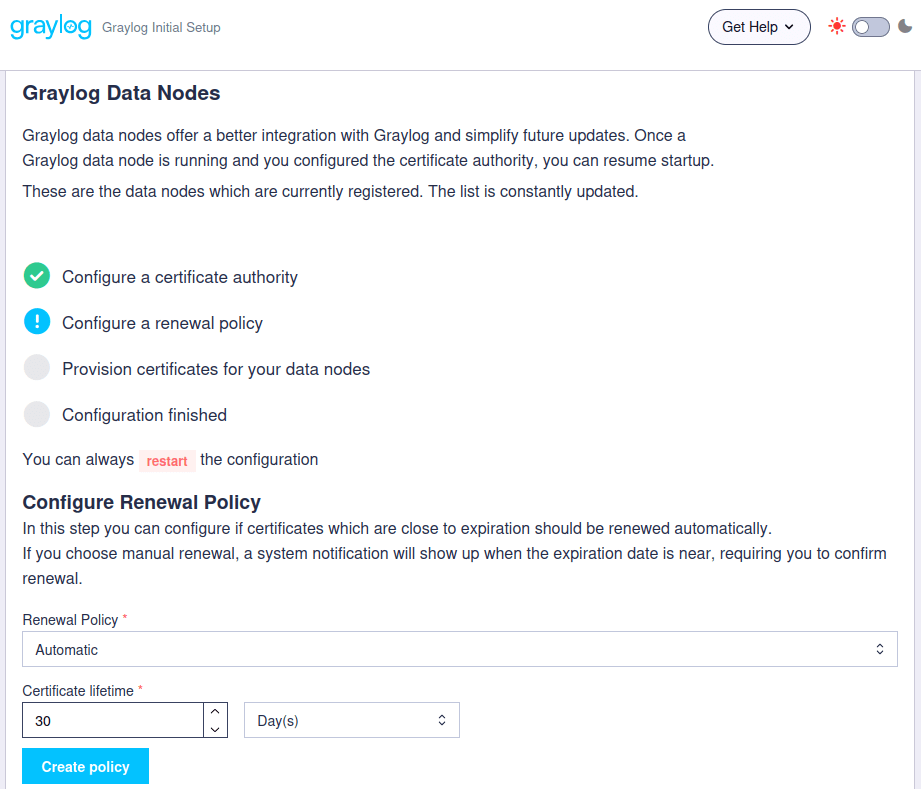Click the restart configuration link

166,461
